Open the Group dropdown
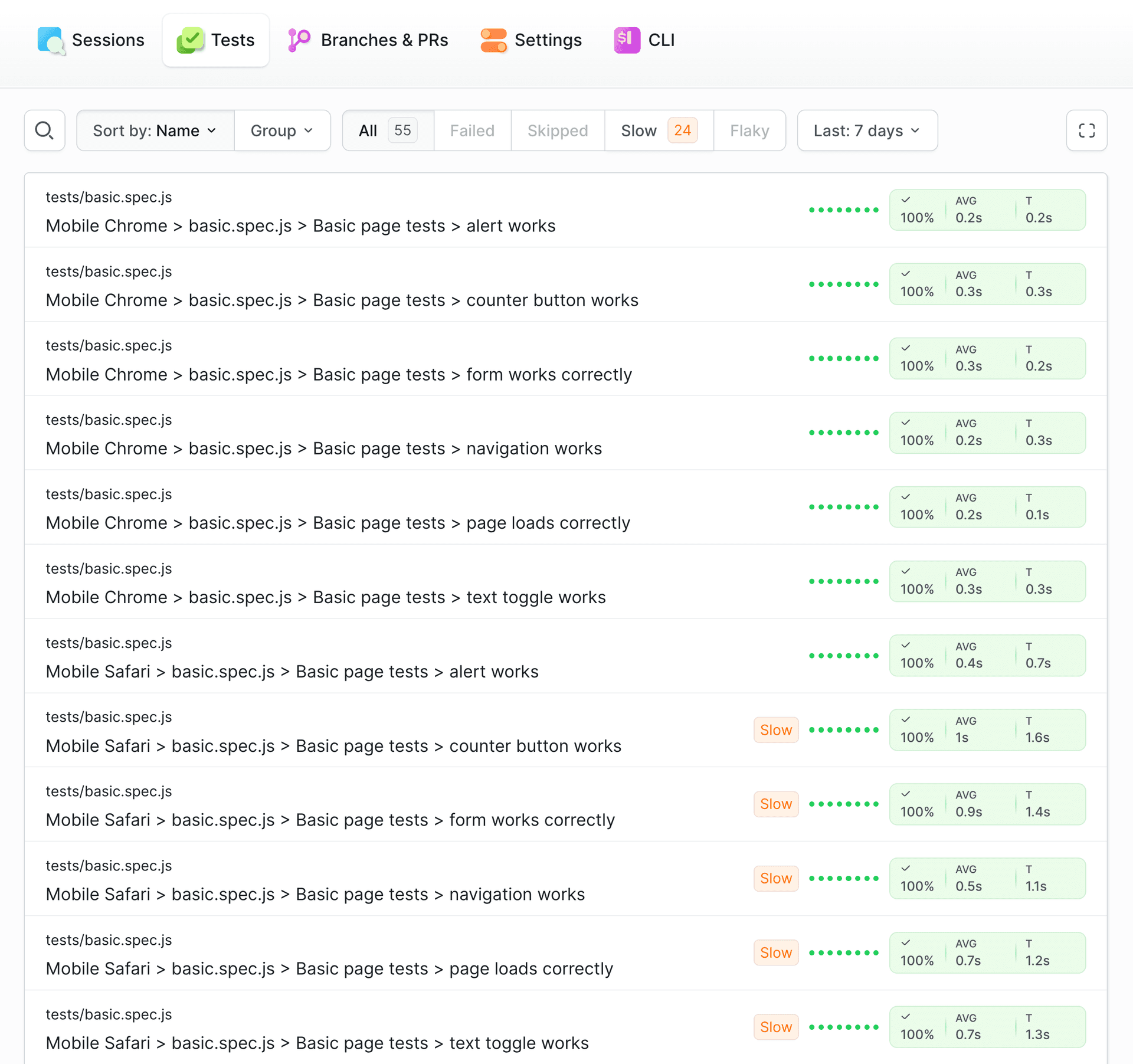Viewport: 1133px width, 1064px height. click(281, 130)
